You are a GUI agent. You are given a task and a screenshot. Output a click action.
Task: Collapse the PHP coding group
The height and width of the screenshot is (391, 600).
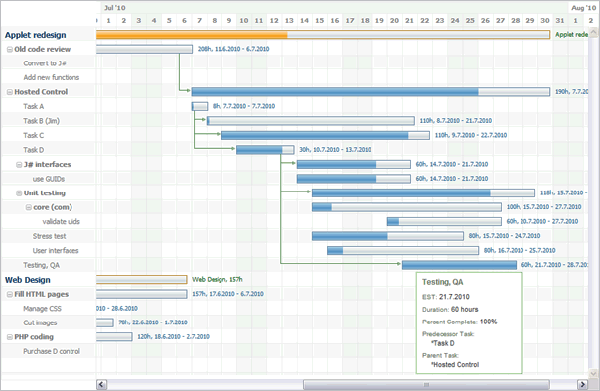10,337
